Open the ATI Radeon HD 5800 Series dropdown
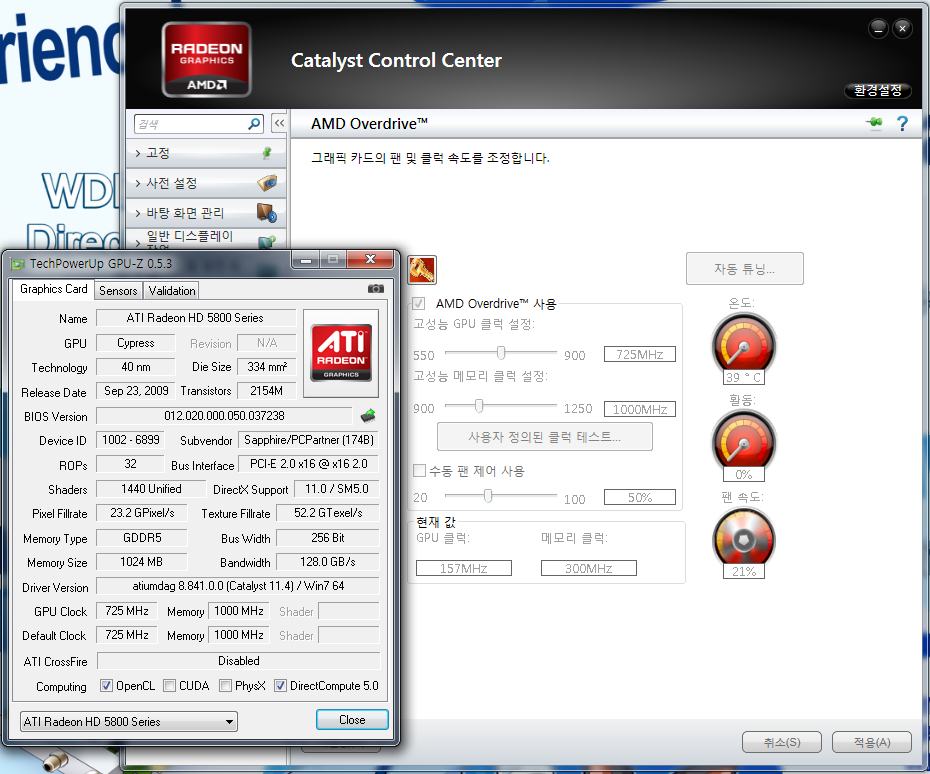This screenshot has height=774, width=930. click(x=129, y=721)
